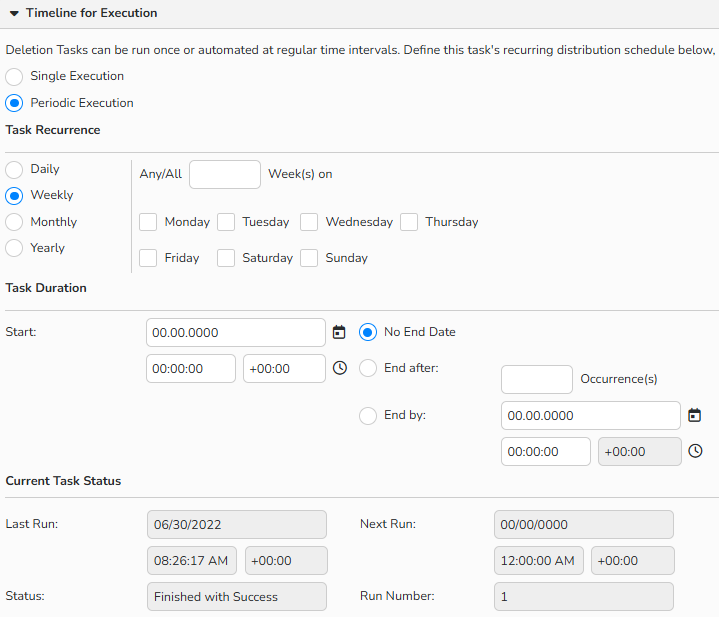
Task: Check the Thursday checkbox
Action: [409, 222]
